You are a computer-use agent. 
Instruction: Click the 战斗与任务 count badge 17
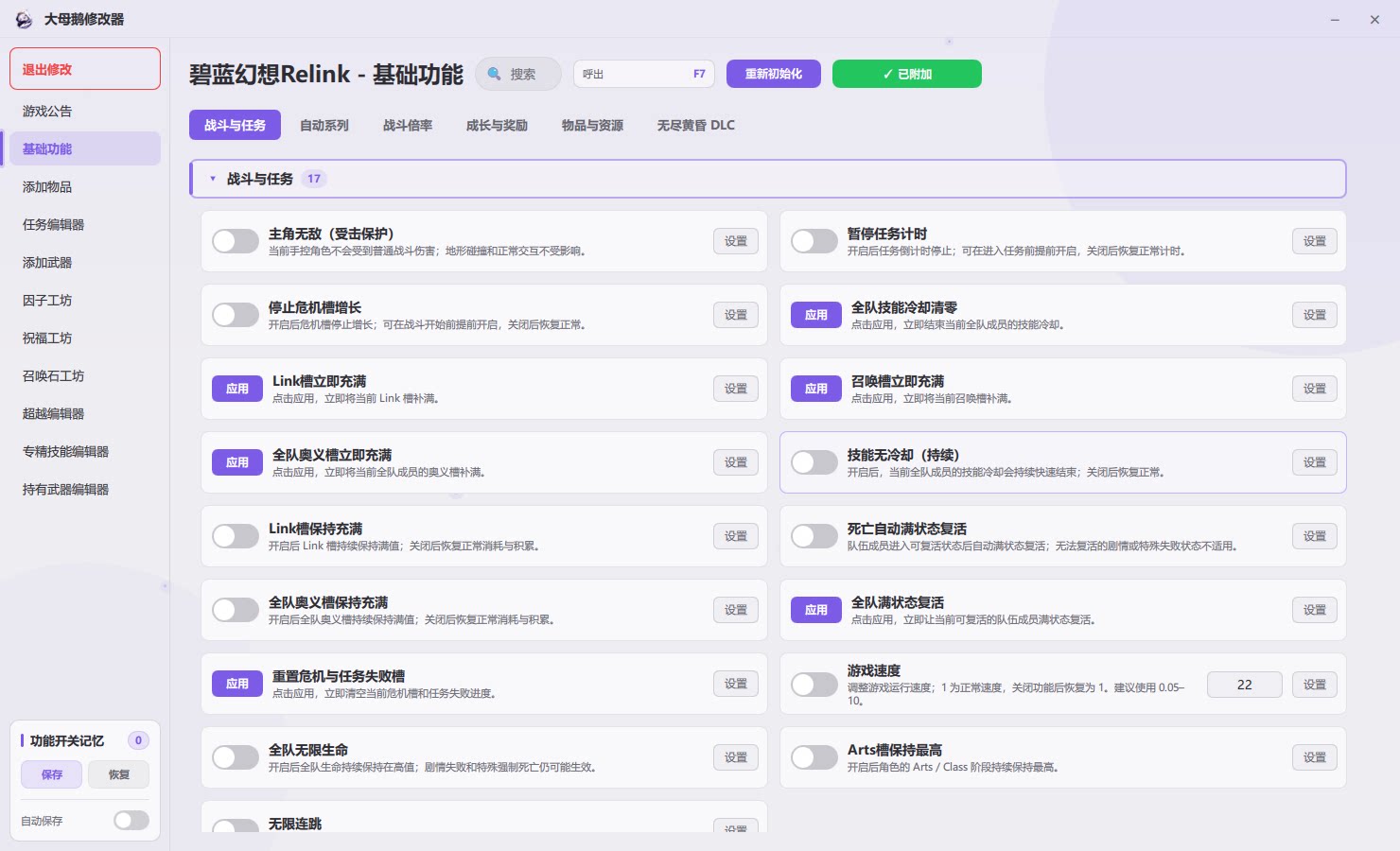(x=314, y=179)
